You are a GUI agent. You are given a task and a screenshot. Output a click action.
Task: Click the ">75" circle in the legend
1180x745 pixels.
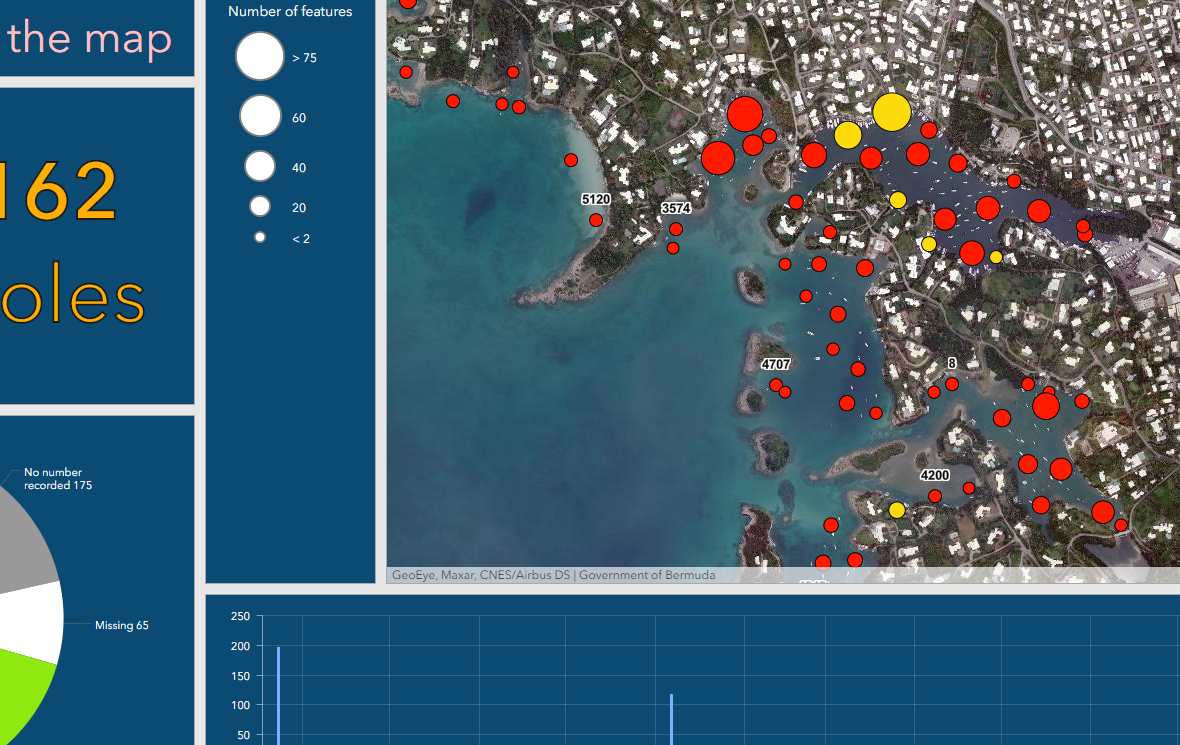click(260, 57)
